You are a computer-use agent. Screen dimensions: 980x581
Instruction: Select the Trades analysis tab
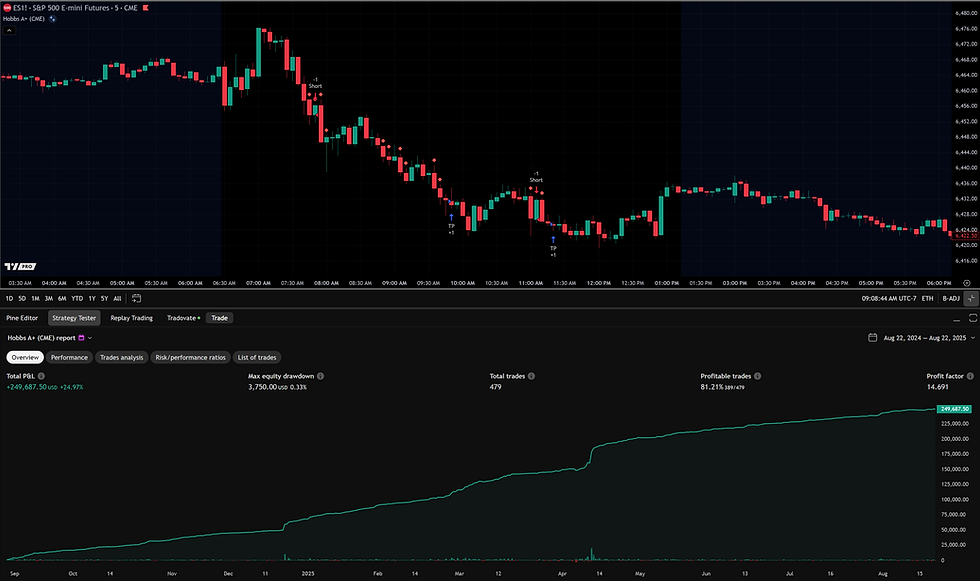tap(121, 357)
